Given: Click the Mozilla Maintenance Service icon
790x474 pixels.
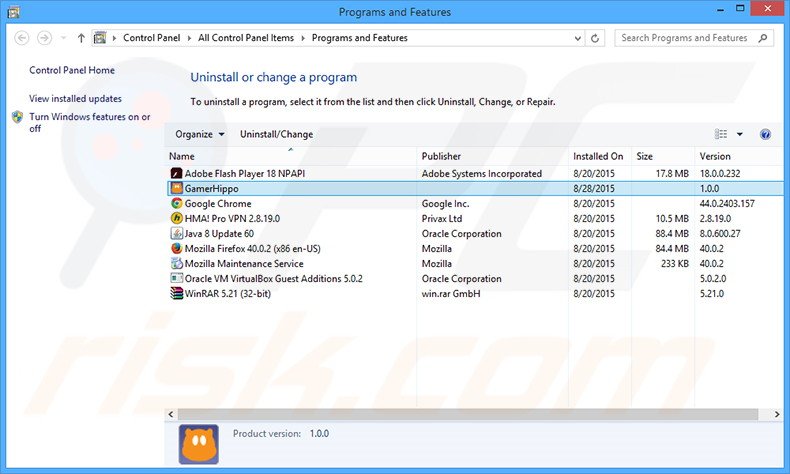Looking at the screenshot, I should pos(176,263).
